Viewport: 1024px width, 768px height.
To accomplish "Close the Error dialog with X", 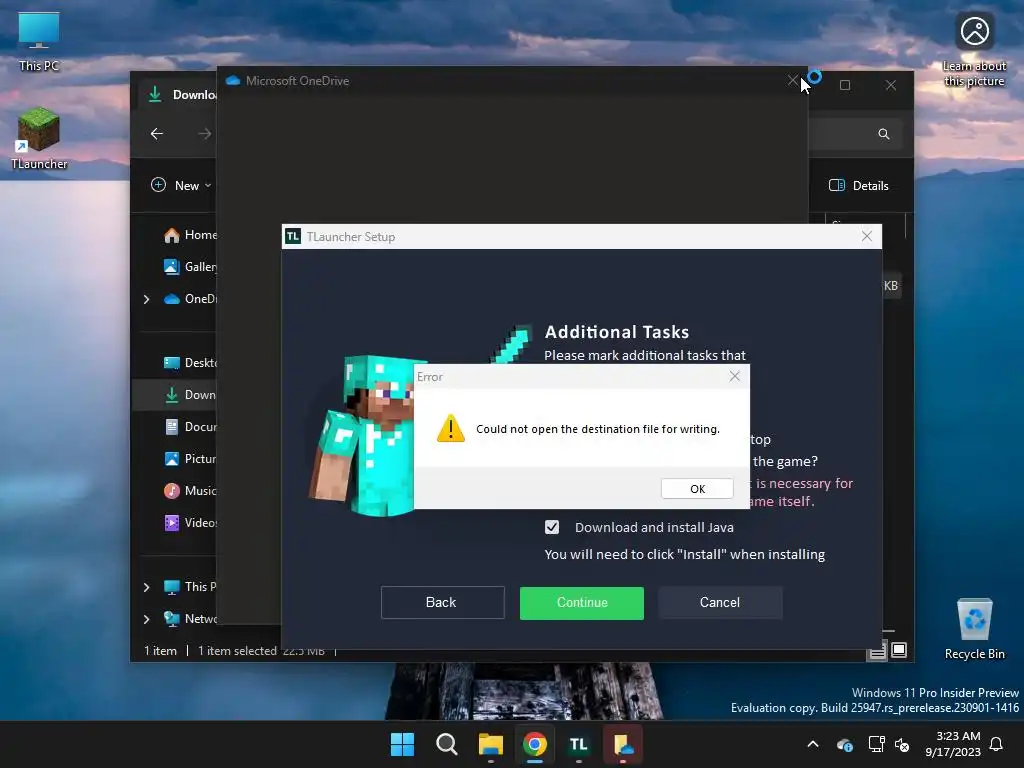I will click(x=735, y=376).
